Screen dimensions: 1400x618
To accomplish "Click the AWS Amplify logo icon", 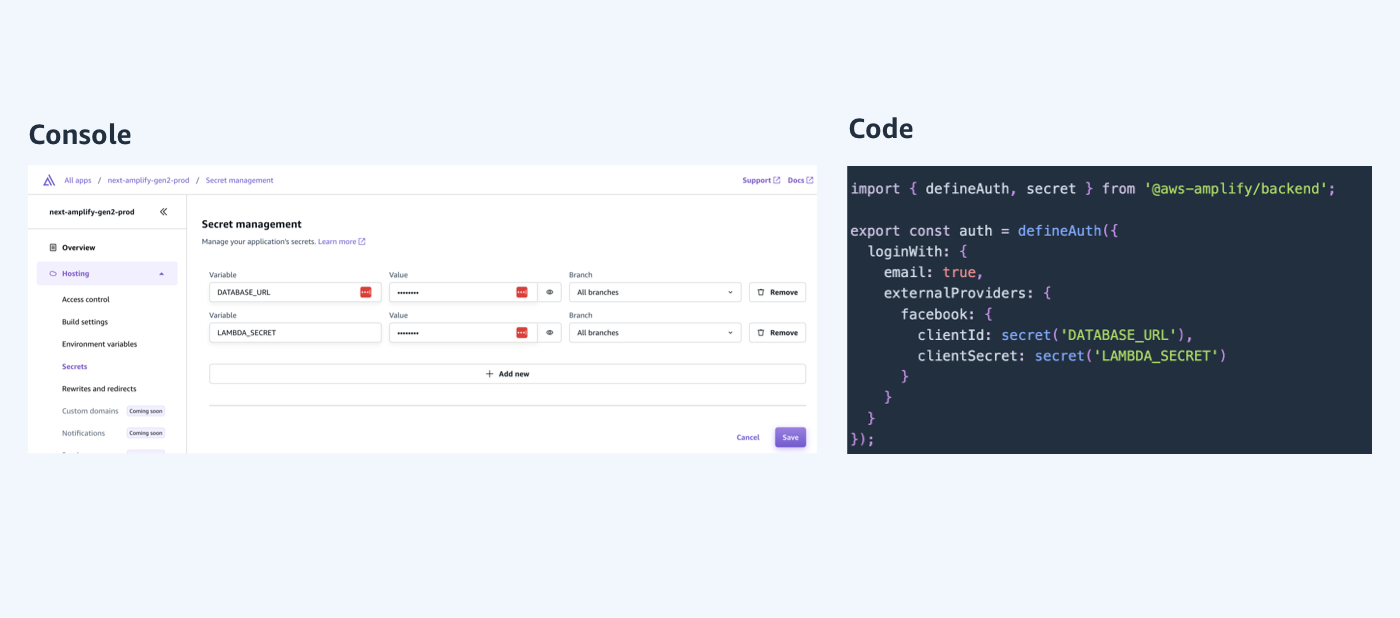I will pos(49,180).
